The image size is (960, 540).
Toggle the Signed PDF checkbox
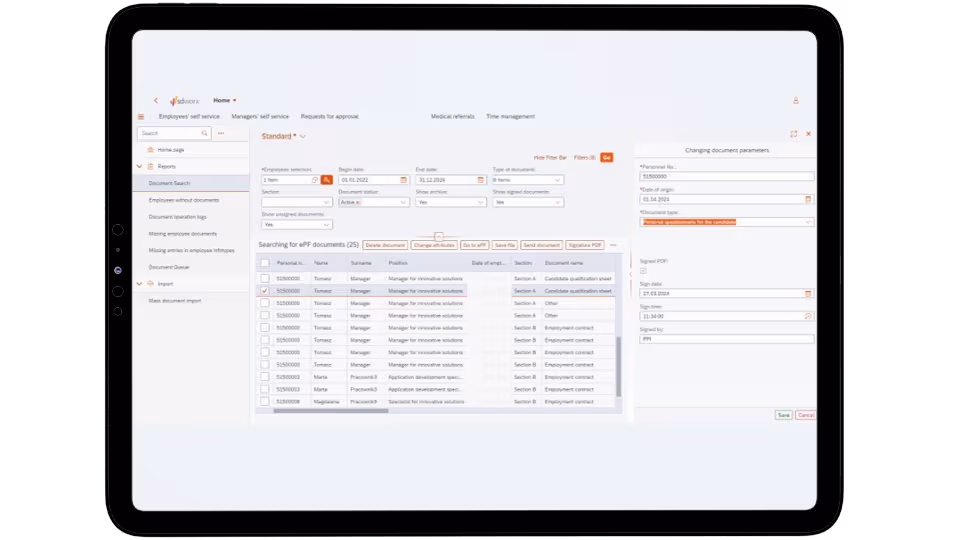click(x=643, y=271)
